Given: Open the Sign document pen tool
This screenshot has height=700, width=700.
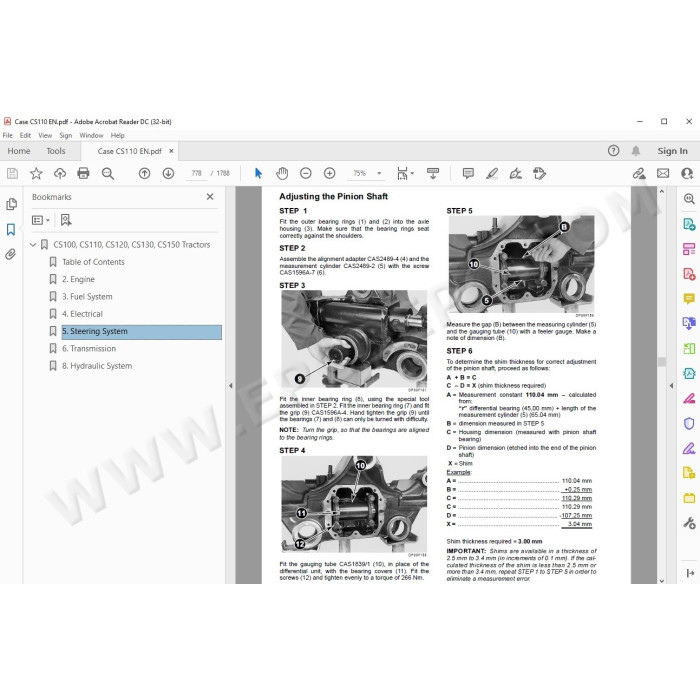Looking at the screenshot, I should 516,173.
